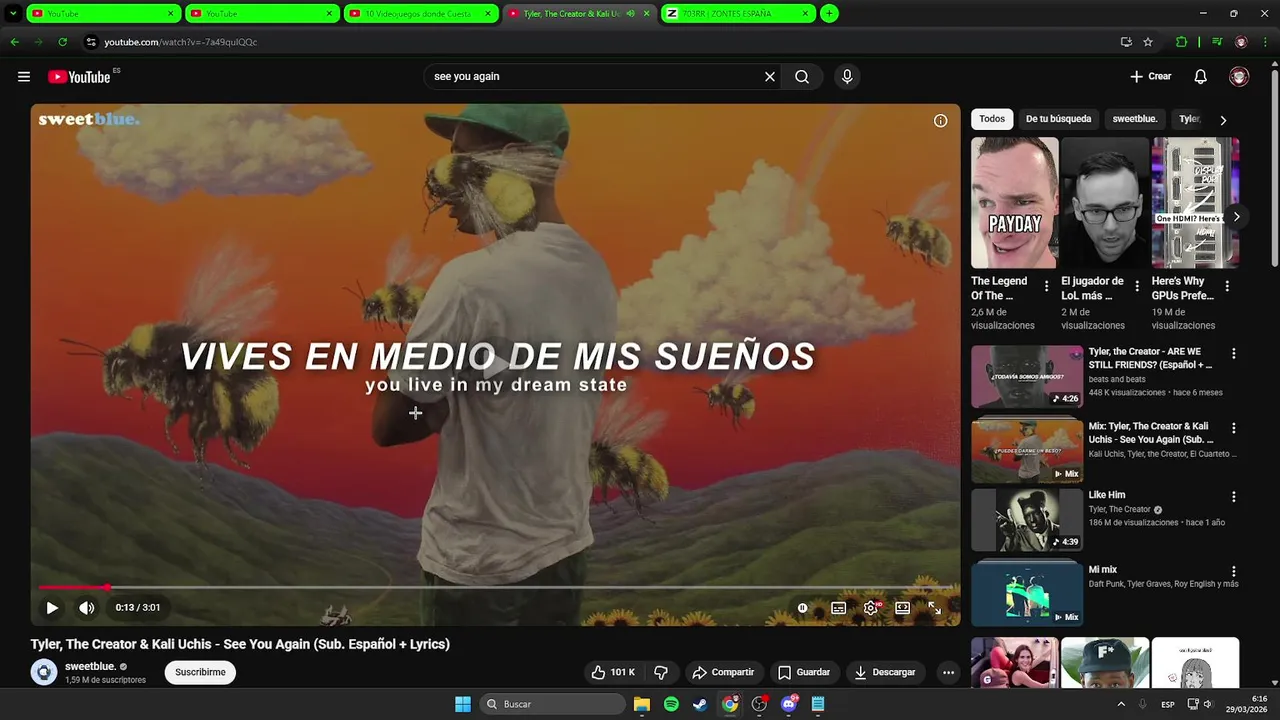Open options for the See You Again mix
Viewport: 1280px width, 720px height.
click(1233, 428)
